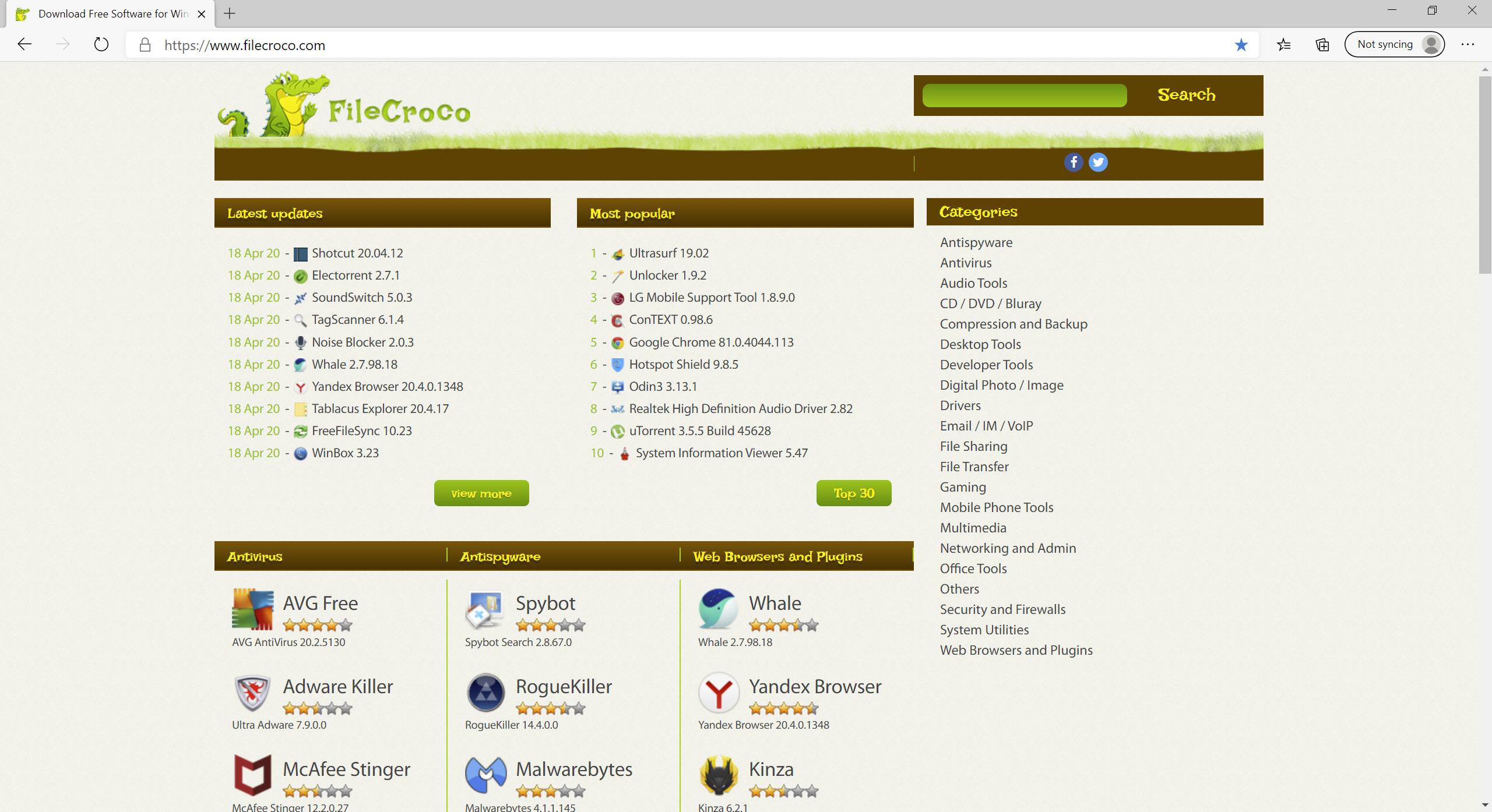Open the Kinza title link
The width and height of the screenshot is (1492, 812).
click(x=771, y=769)
